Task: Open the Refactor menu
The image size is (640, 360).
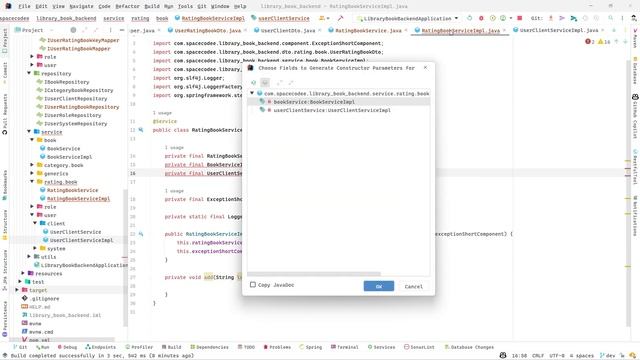Action: point(127,6)
